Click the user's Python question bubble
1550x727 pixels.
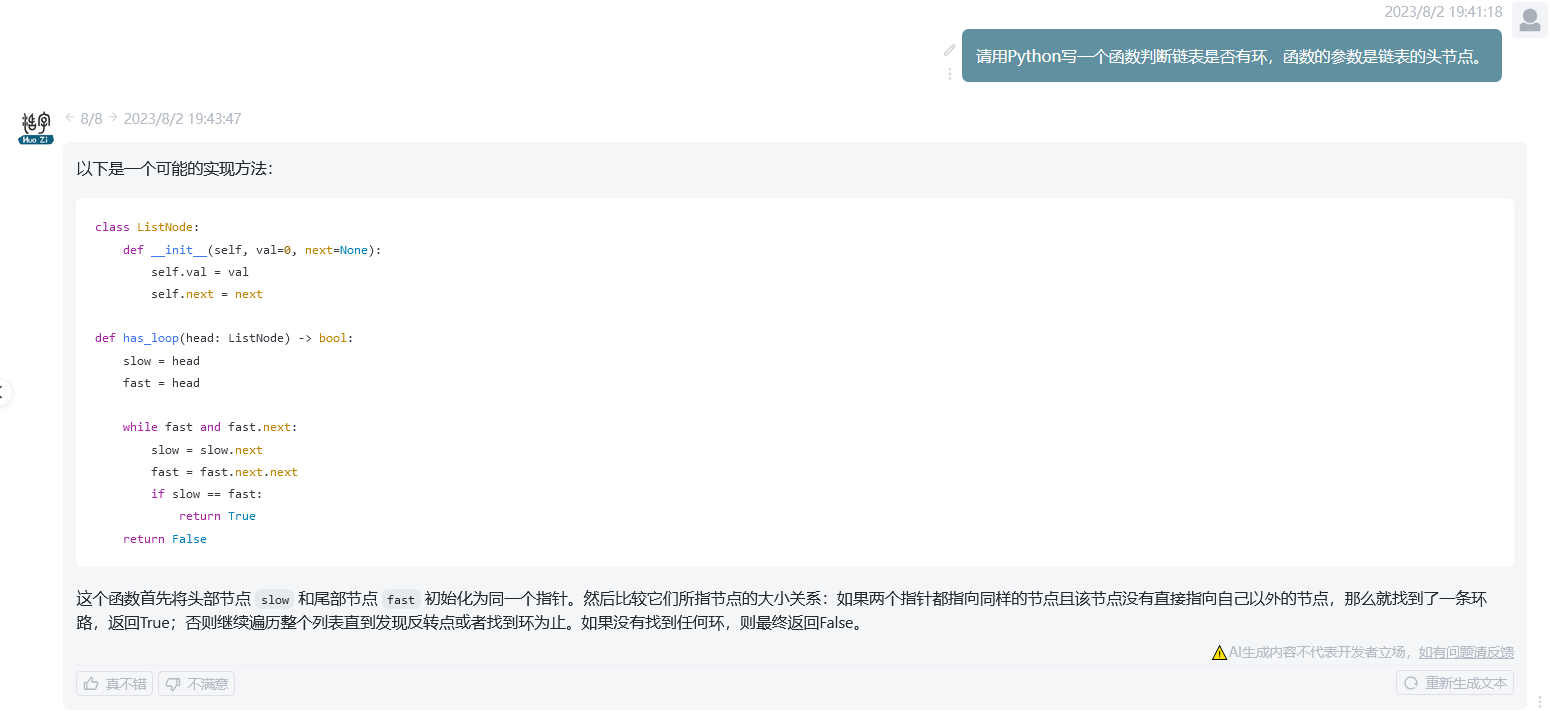(x=1231, y=55)
